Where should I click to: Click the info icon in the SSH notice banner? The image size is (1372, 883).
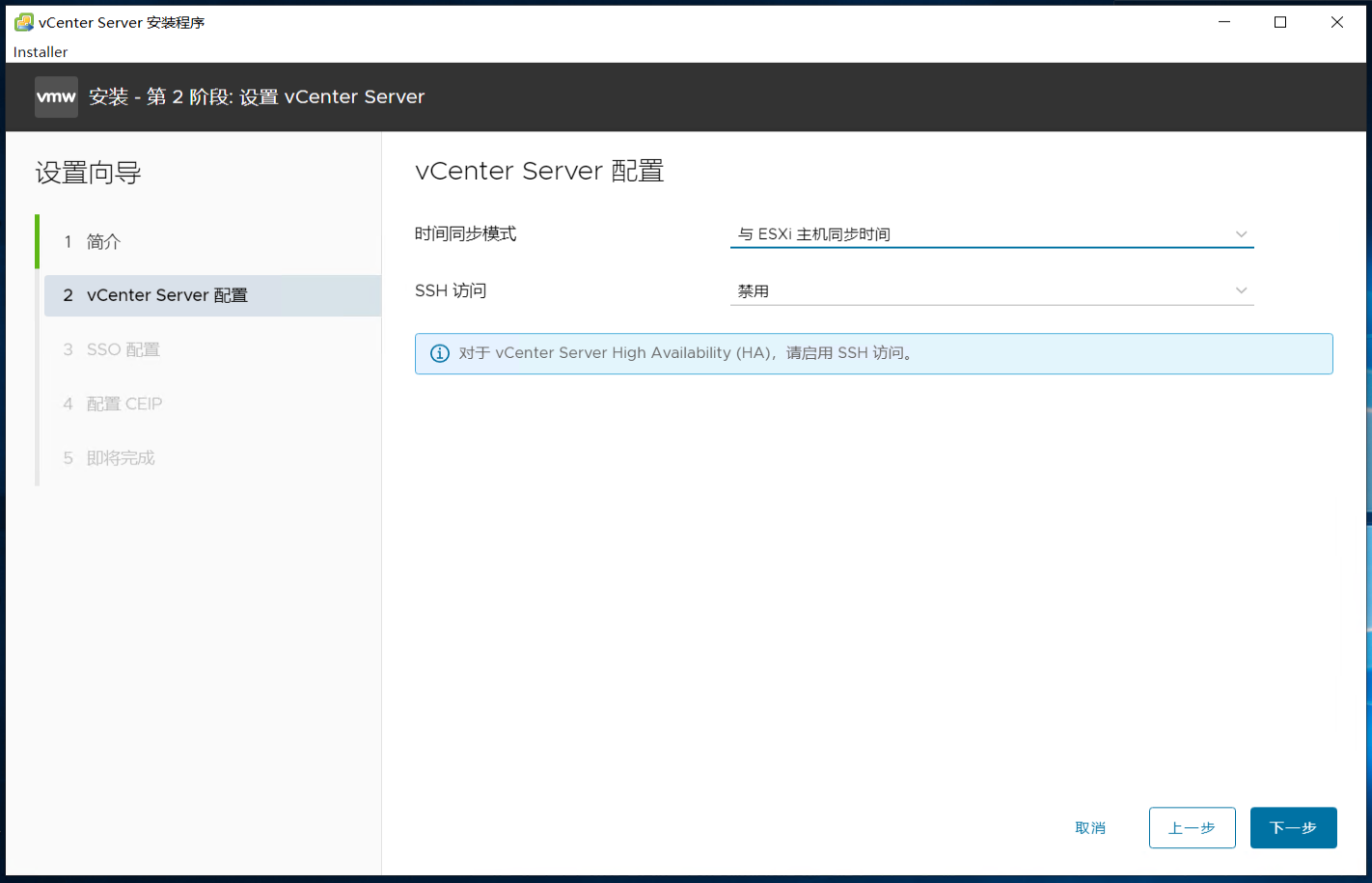click(x=439, y=353)
